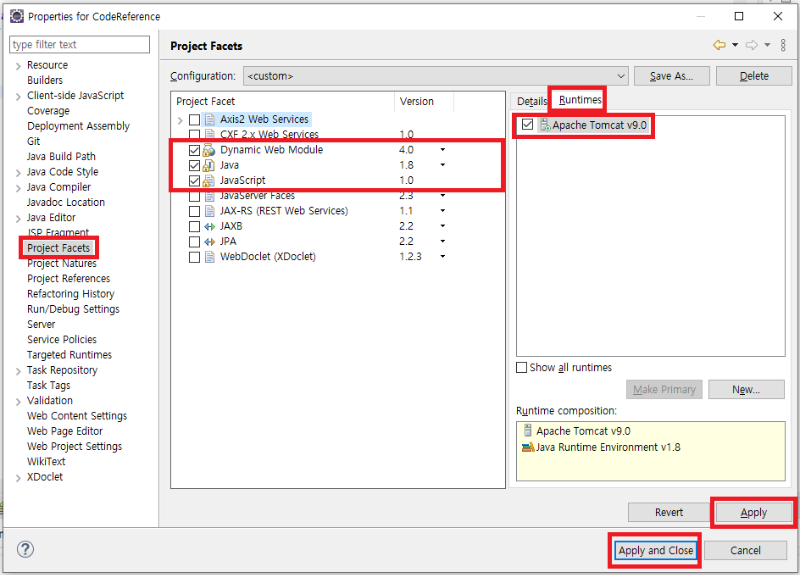Expand the Task Repository node
Screen dimensions: 800x575
point(18,371)
